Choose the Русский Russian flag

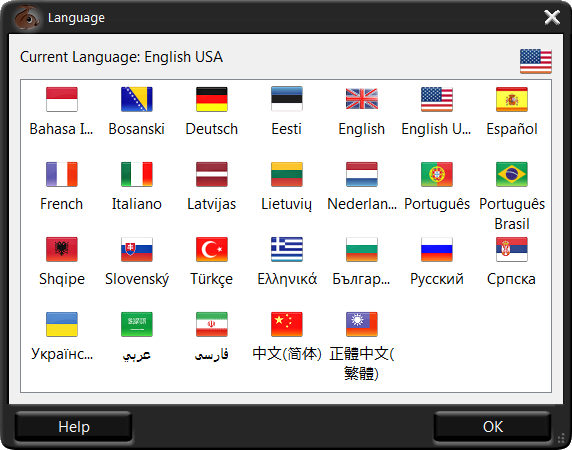437,249
